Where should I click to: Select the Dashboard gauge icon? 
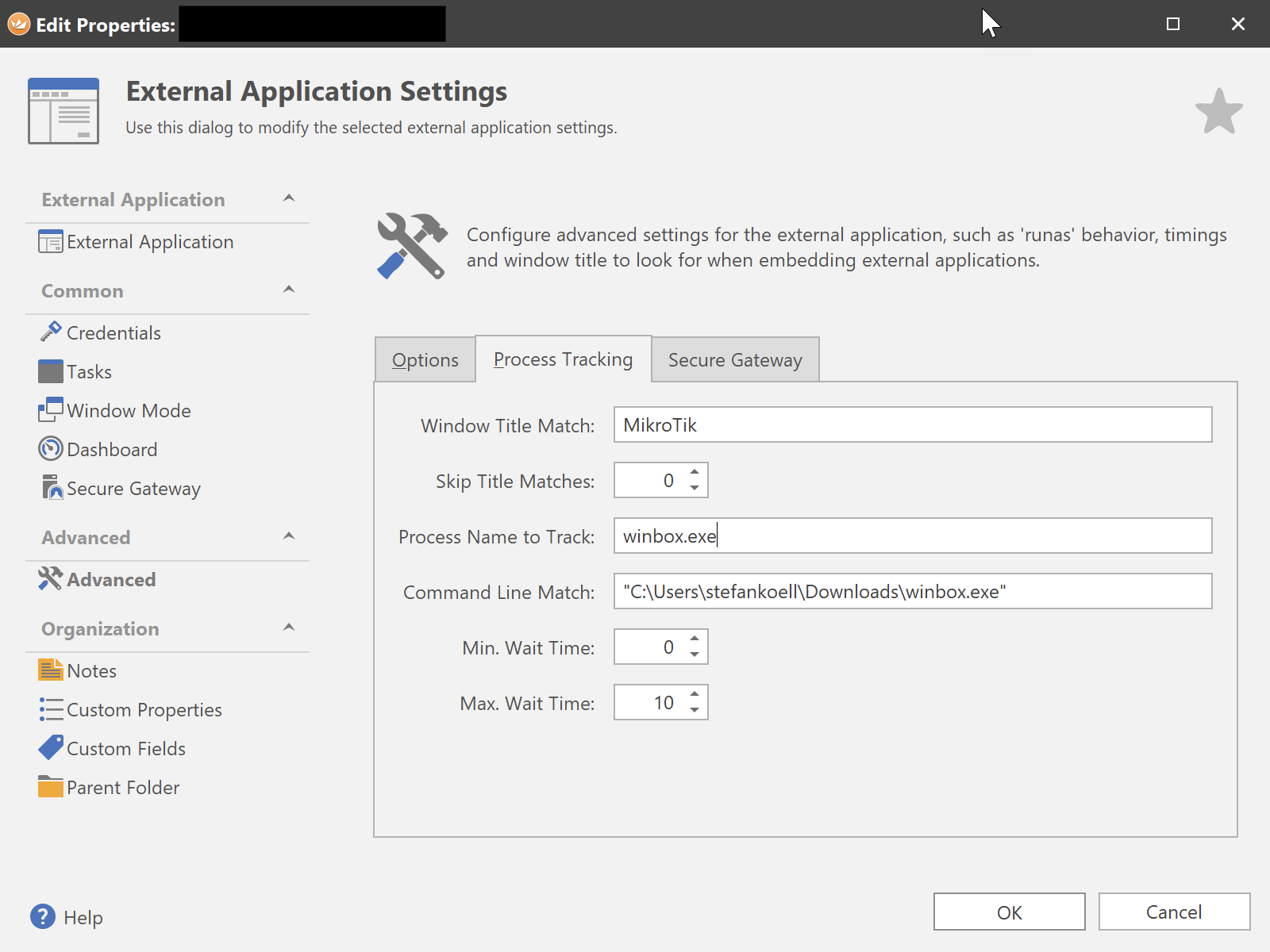point(51,449)
